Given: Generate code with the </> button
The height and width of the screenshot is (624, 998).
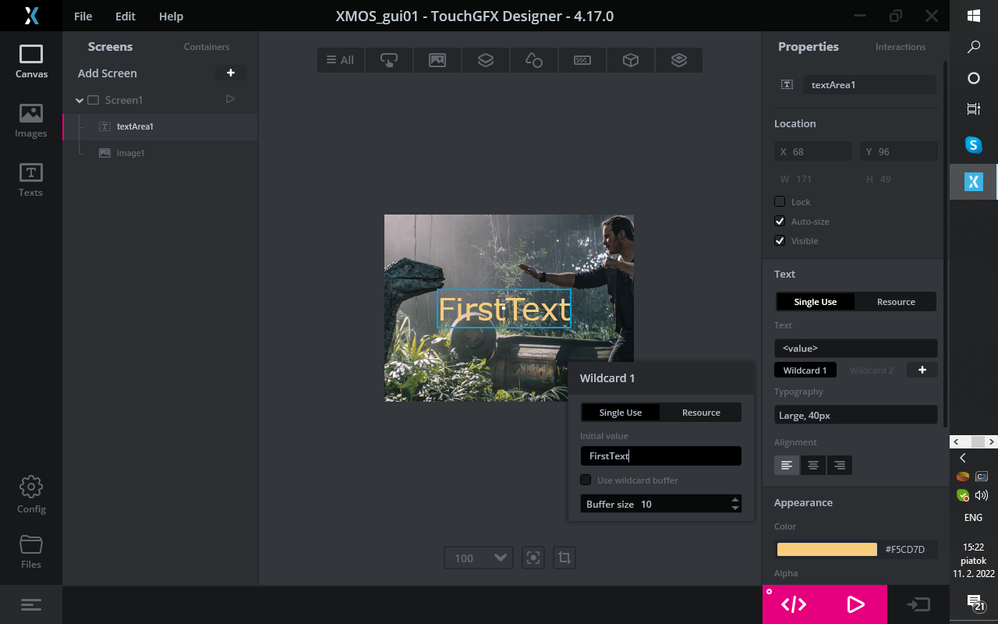Looking at the screenshot, I should [x=794, y=604].
